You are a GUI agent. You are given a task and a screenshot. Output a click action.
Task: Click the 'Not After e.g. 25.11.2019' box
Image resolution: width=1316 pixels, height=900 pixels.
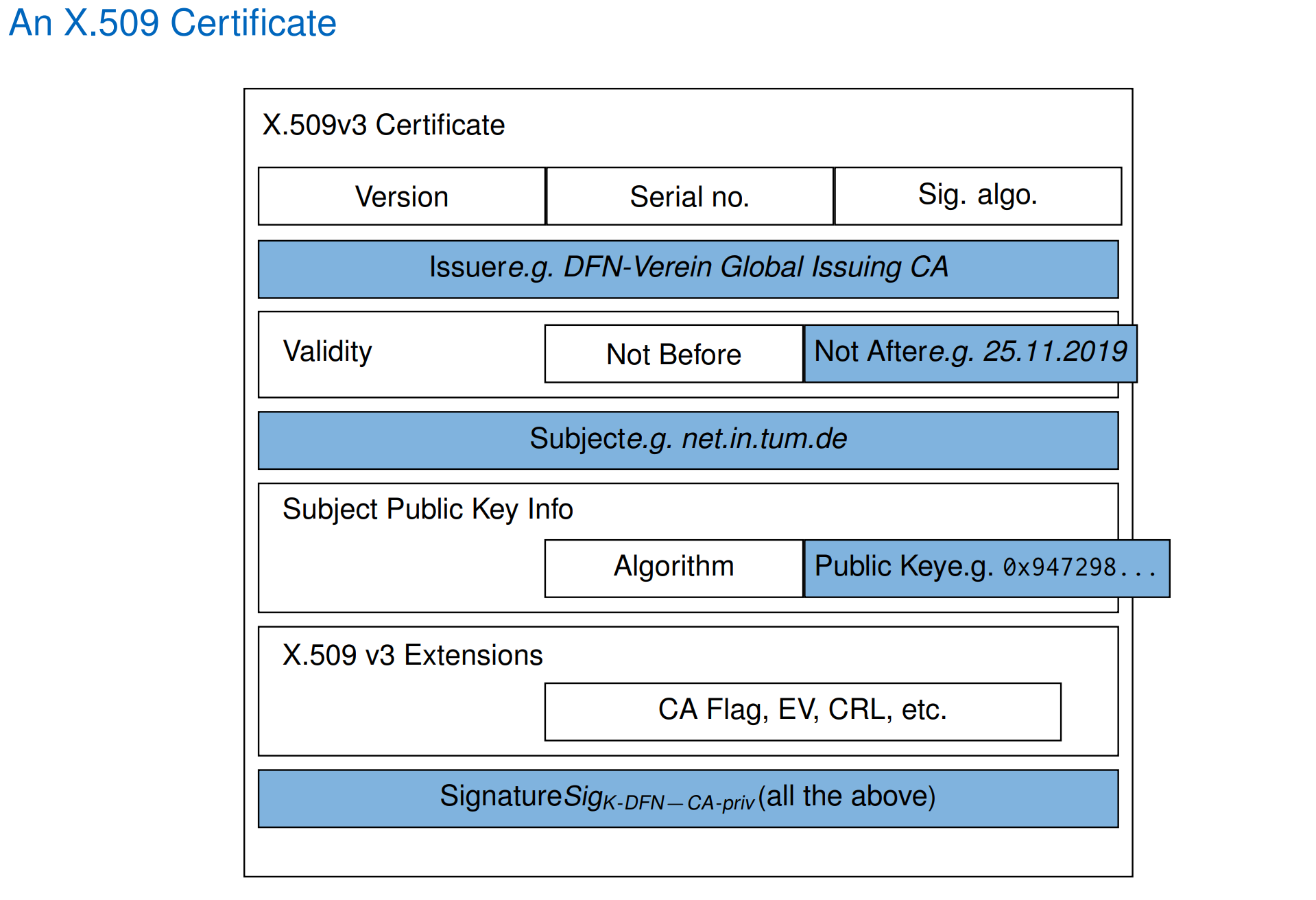point(970,354)
